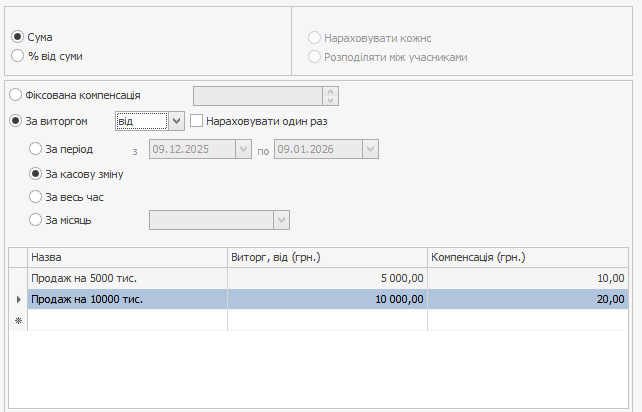Click 'Компенсація (грн.)' column header
The image size is (642, 412).
click(x=527, y=257)
